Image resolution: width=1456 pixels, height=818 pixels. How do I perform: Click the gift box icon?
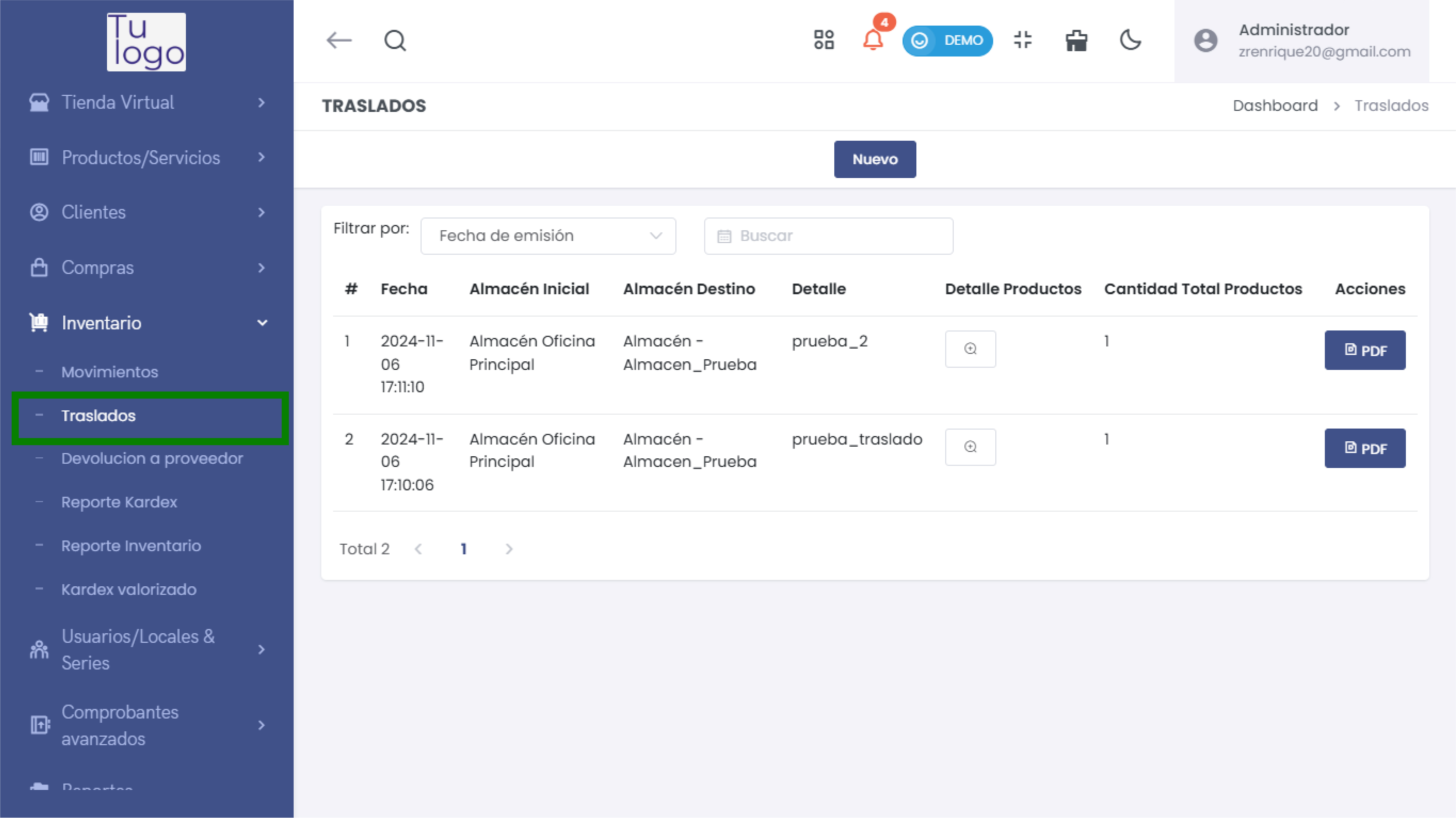point(1076,41)
